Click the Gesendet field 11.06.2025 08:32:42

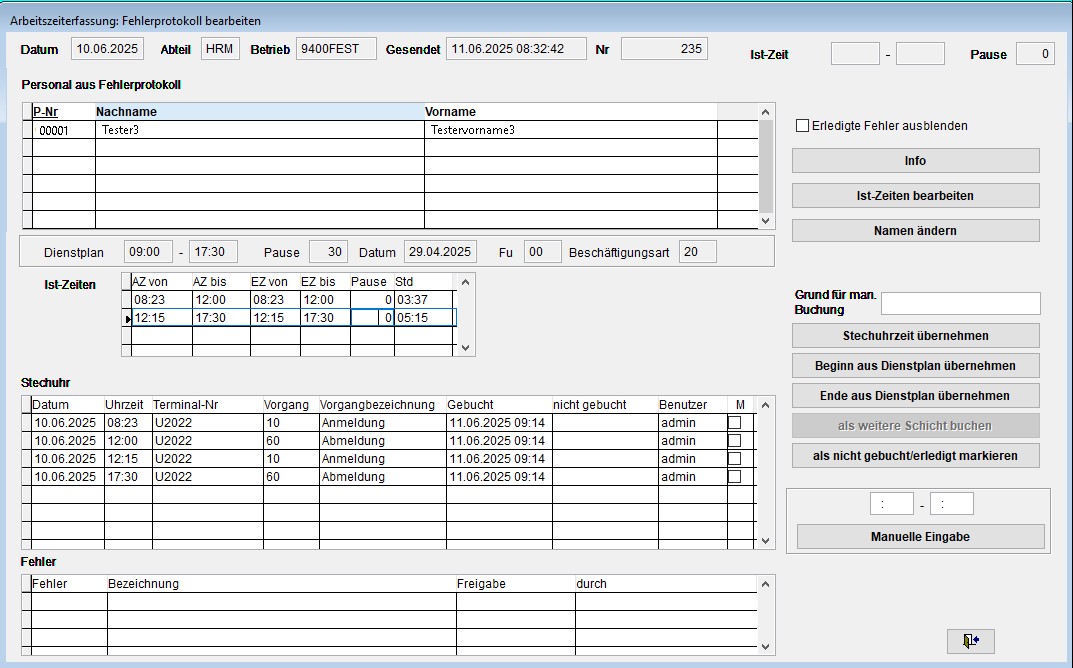click(x=517, y=49)
